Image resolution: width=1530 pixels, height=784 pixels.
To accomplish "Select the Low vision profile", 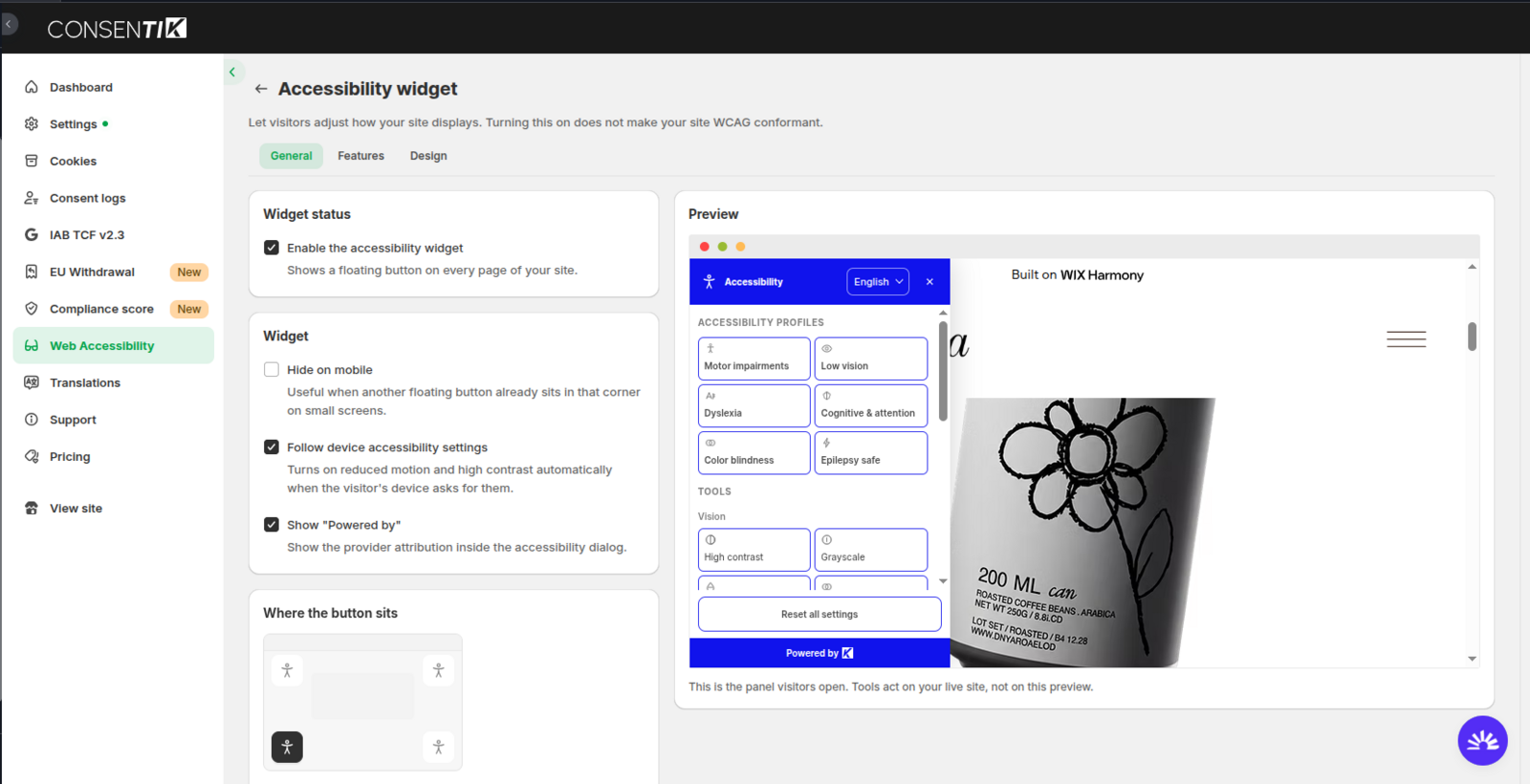I will coord(871,359).
